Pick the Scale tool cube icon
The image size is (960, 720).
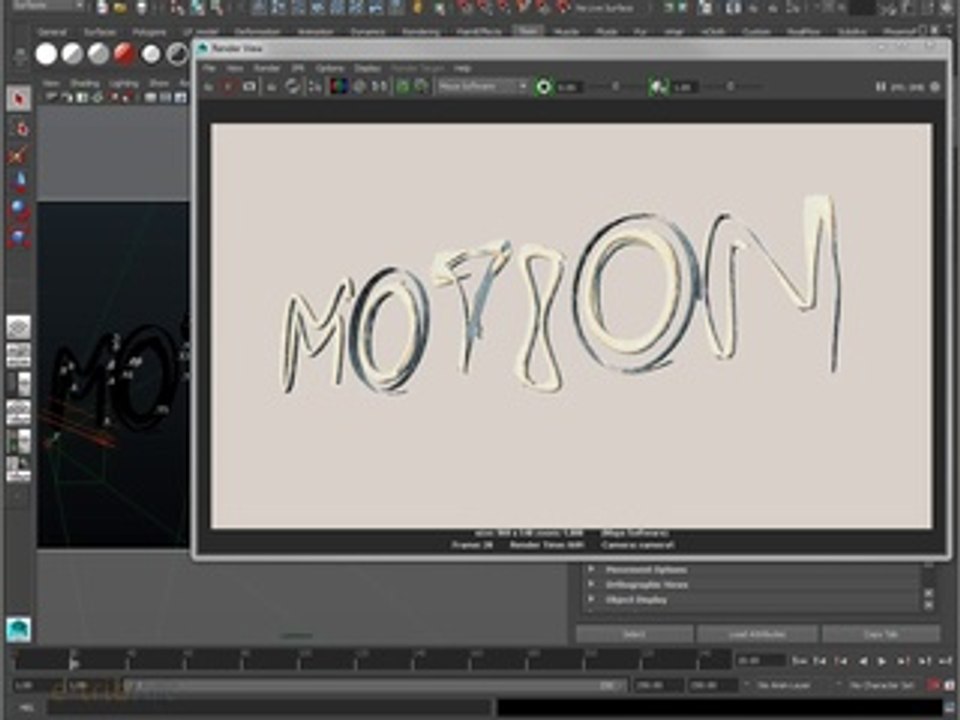pos(19,238)
